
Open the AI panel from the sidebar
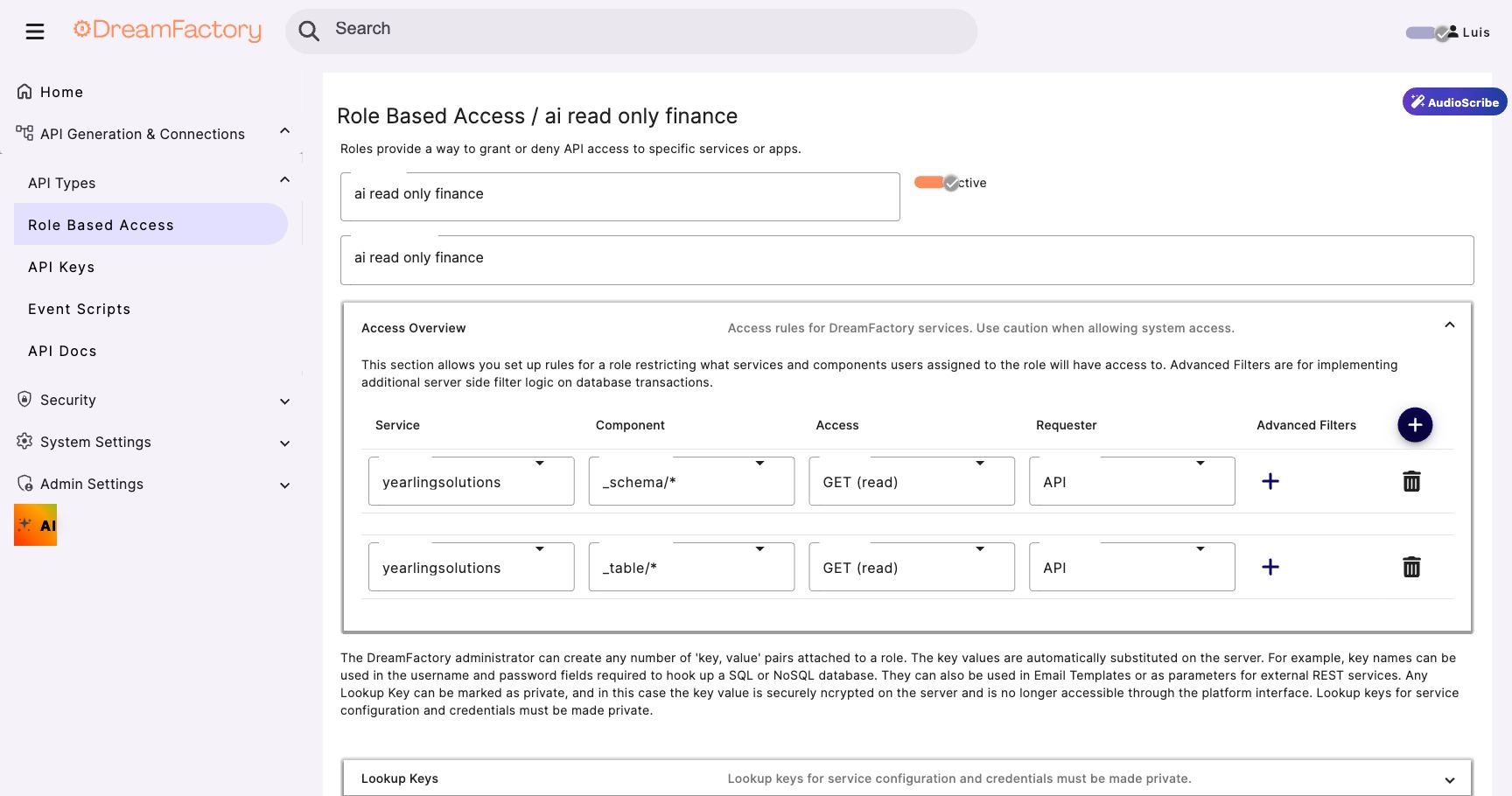click(35, 524)
